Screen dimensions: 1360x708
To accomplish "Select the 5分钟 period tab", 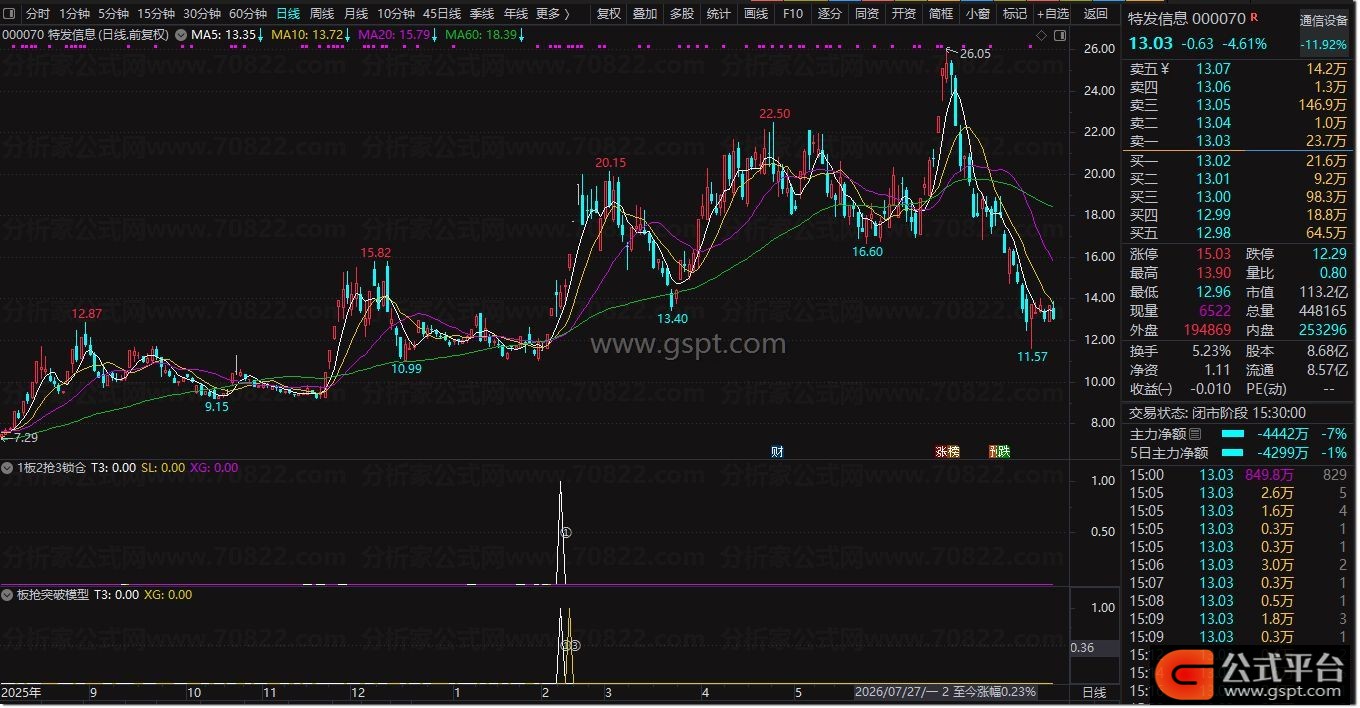I will (x=113, y=14).
